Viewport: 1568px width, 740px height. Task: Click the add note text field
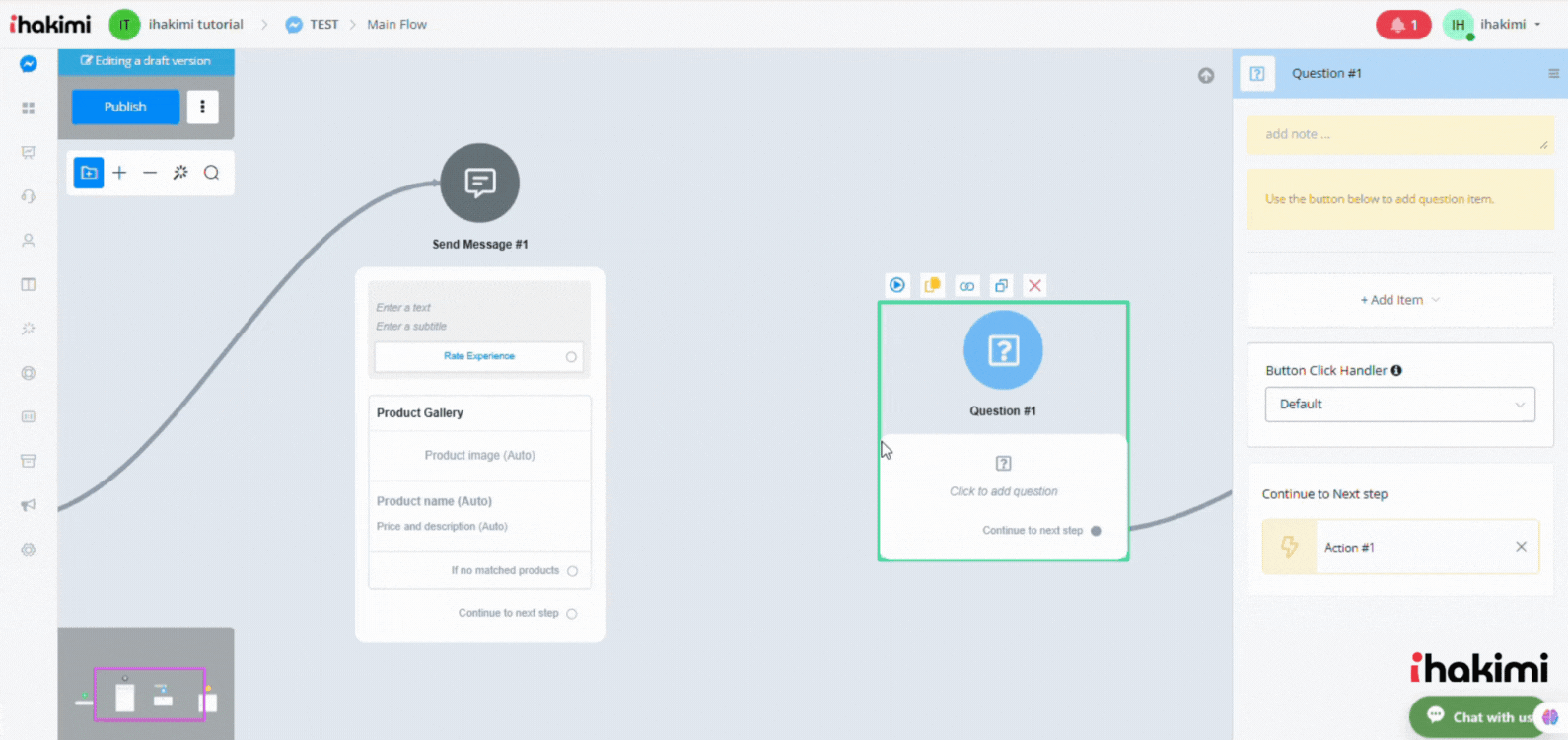pos(1398,135)
